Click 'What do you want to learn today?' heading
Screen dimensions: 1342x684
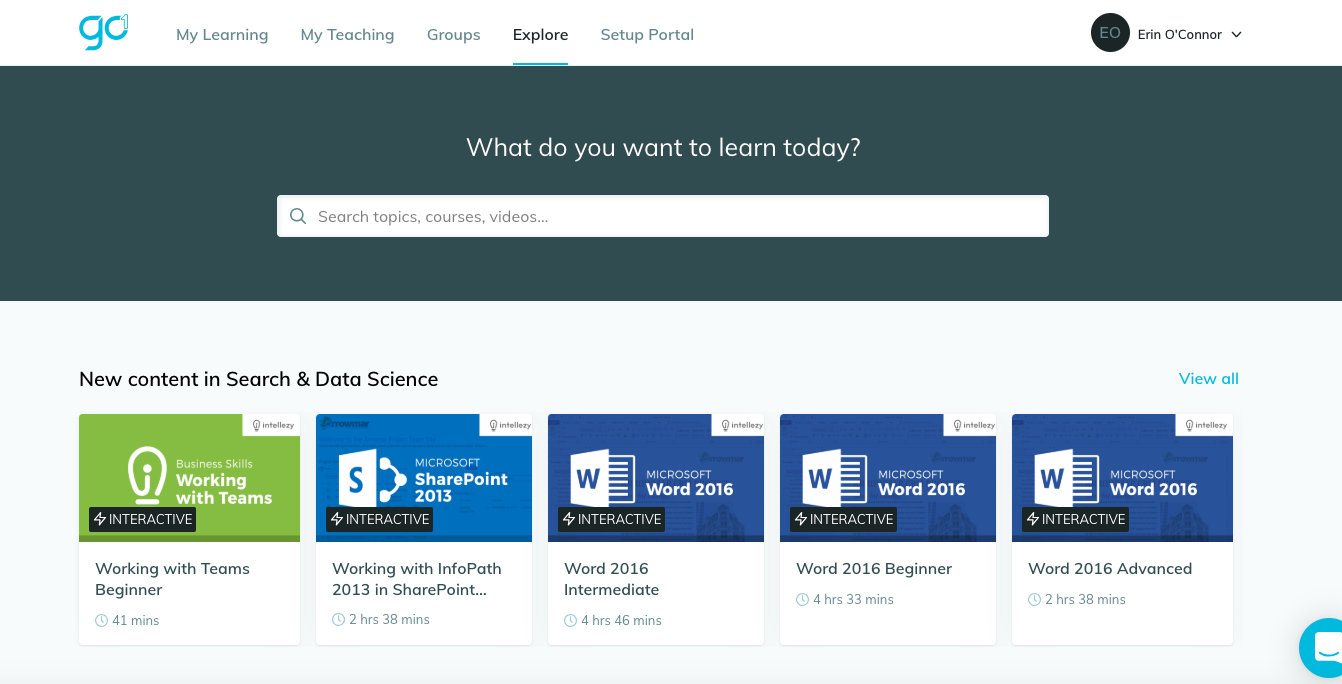(x=663, y=148)
